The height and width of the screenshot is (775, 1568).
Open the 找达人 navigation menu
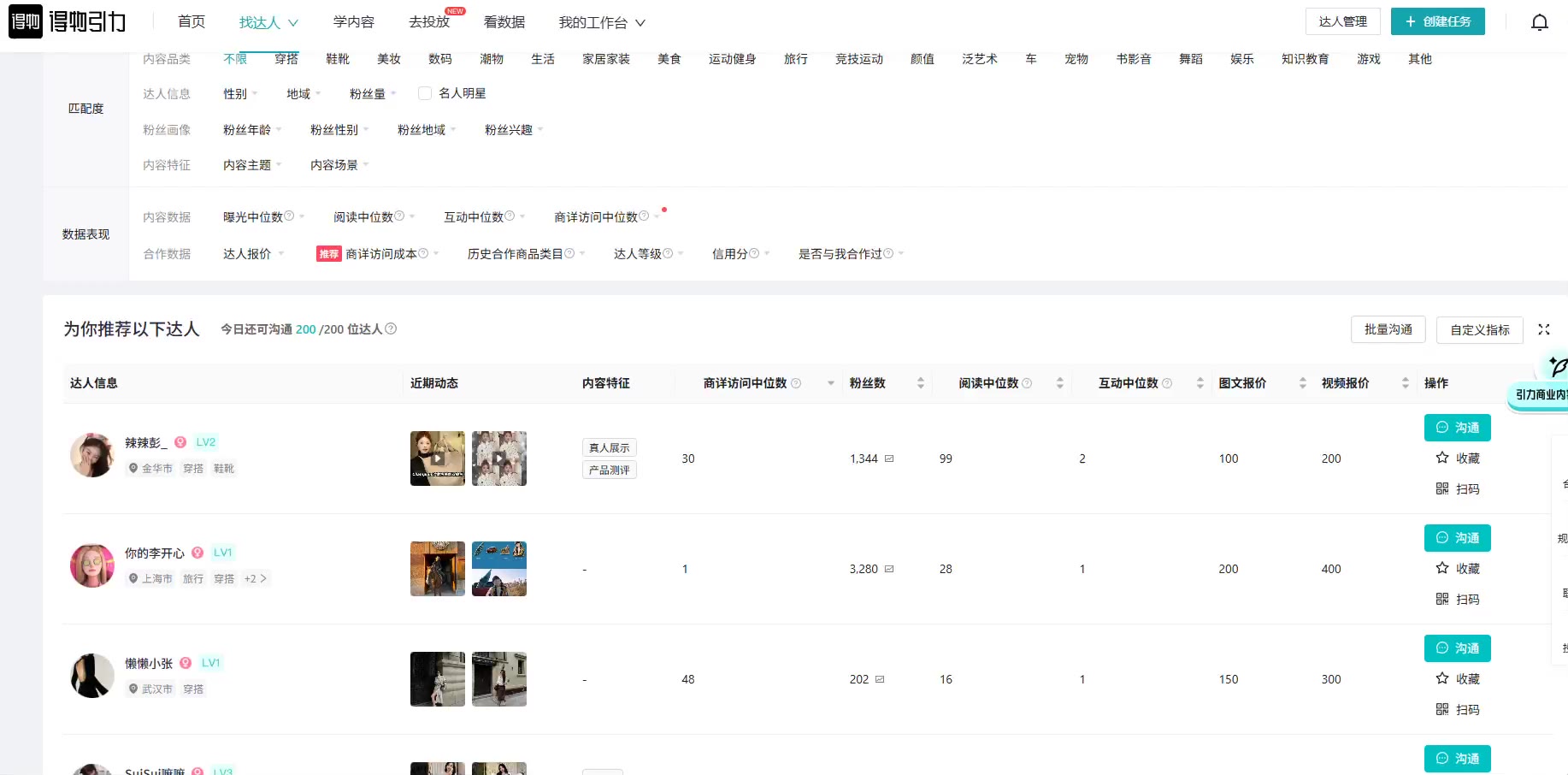268,22
